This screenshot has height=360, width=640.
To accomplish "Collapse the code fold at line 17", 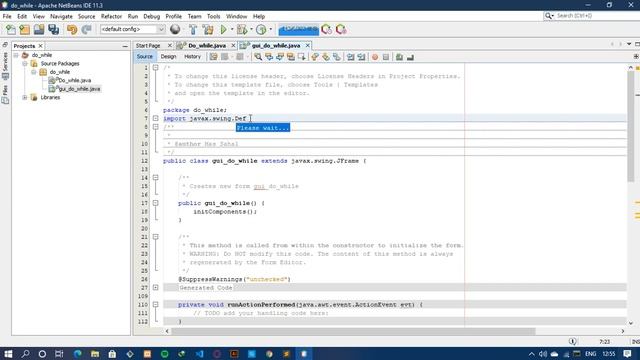I will pos(156,203).
